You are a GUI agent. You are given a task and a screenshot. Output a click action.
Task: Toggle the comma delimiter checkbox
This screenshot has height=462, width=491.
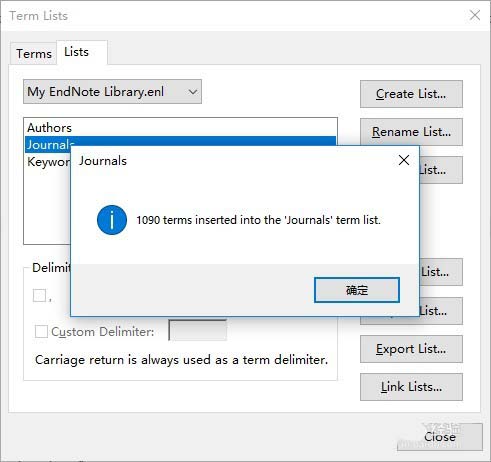click(40, 295)
